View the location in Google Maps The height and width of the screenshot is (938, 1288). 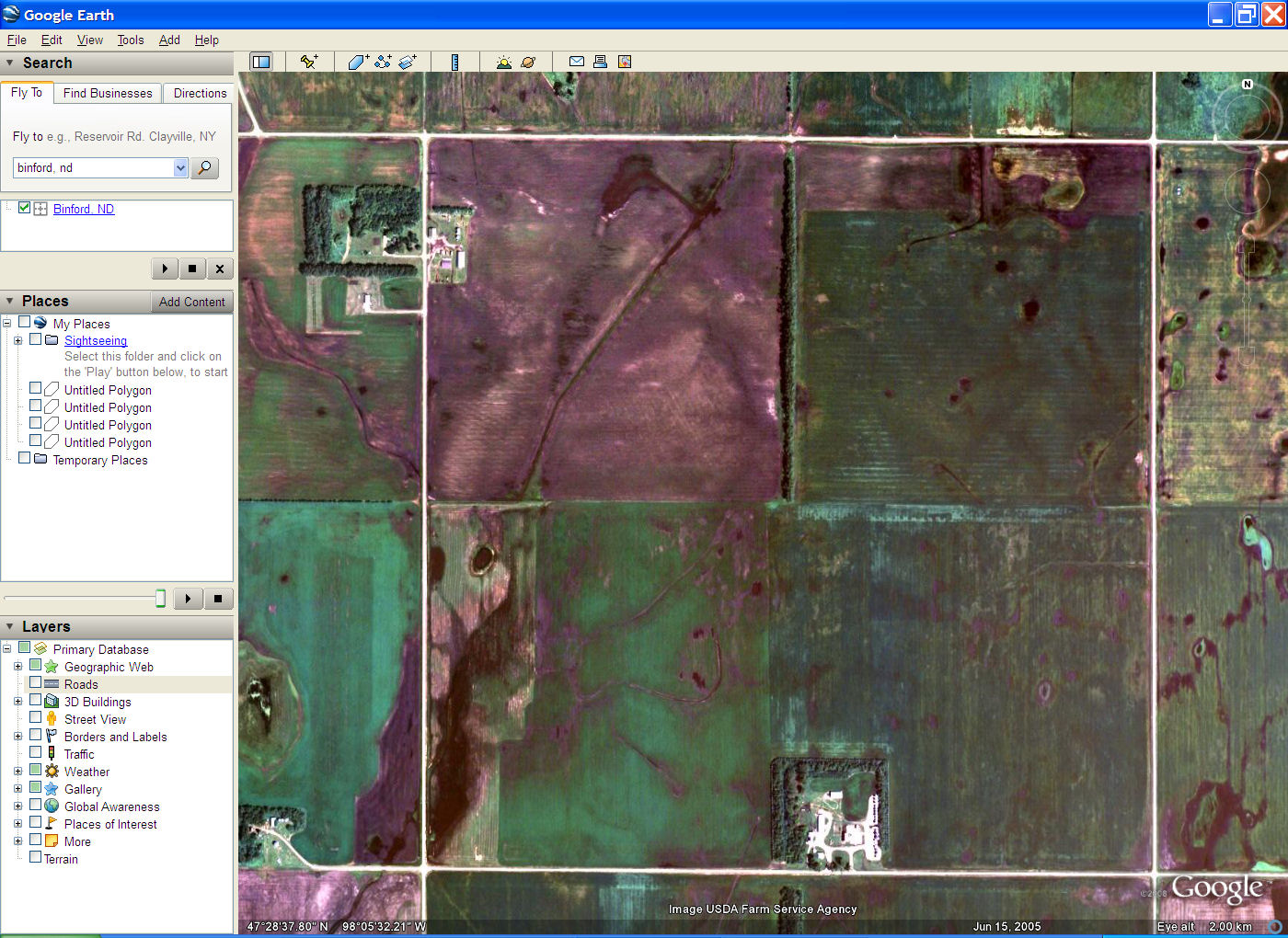[625, 62]
